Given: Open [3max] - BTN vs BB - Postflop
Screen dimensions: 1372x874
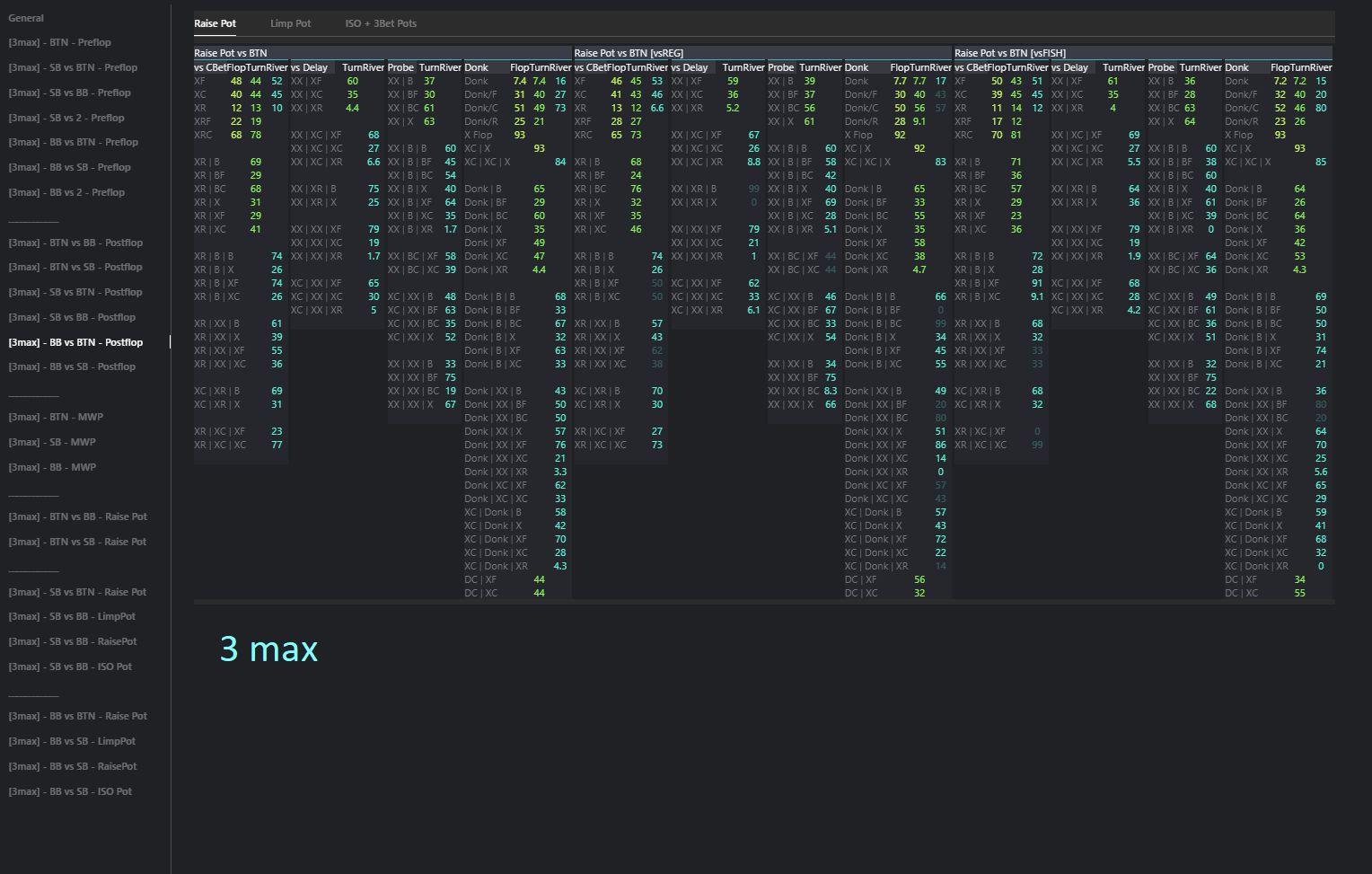Looking at the screenshot, I should click(75, 243).
